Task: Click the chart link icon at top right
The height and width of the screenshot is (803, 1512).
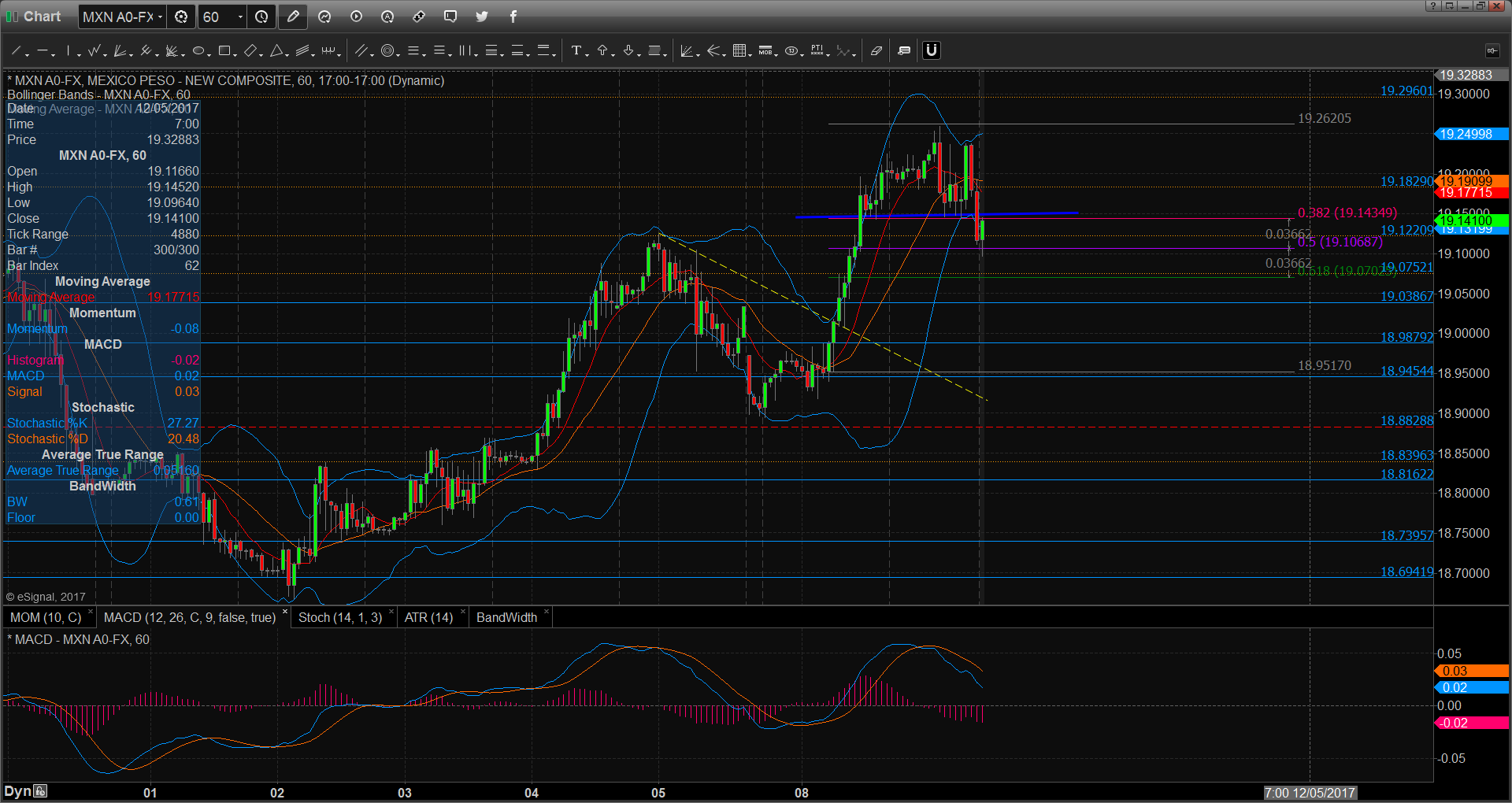Action: click(1492, 50)
